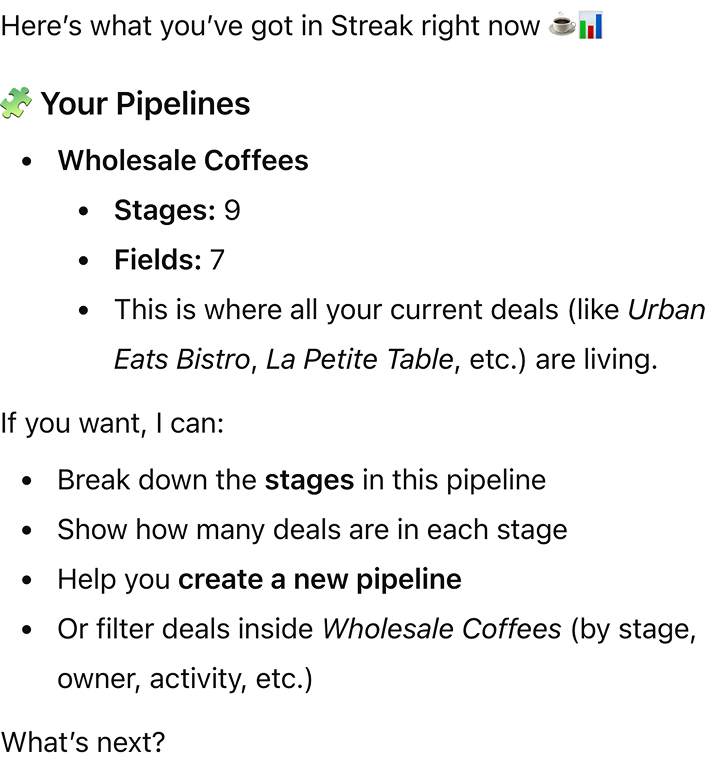Click bold "create a new pipeline" text
This screenshot has width=706, height=772.
(320, 579)
